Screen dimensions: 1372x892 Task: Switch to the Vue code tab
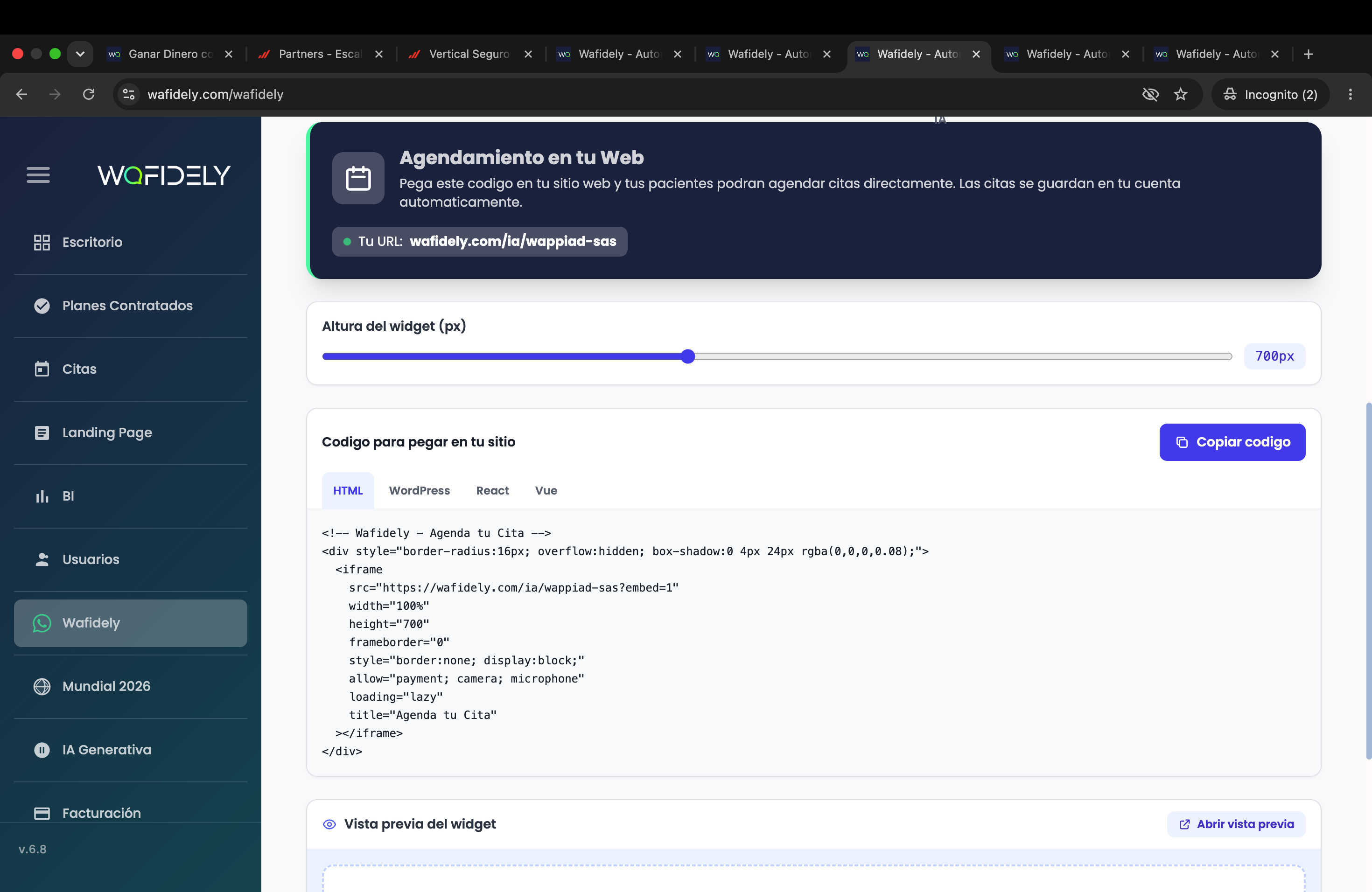click(x=546, y=490)
